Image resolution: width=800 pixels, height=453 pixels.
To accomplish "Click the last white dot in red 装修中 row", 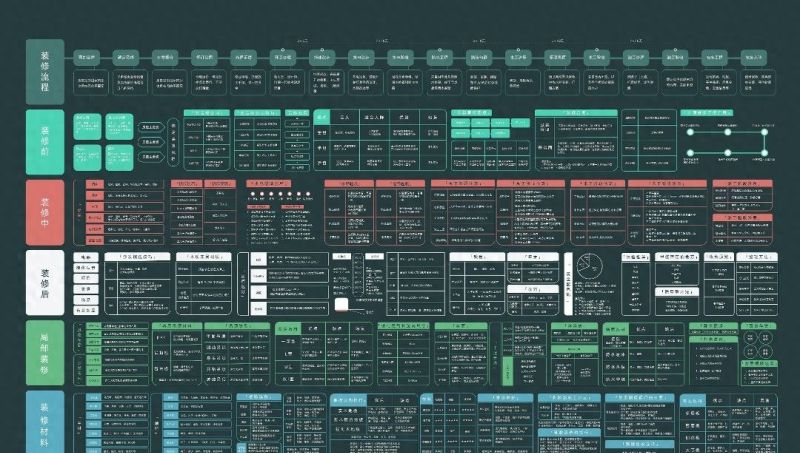I will pos(308,194).
